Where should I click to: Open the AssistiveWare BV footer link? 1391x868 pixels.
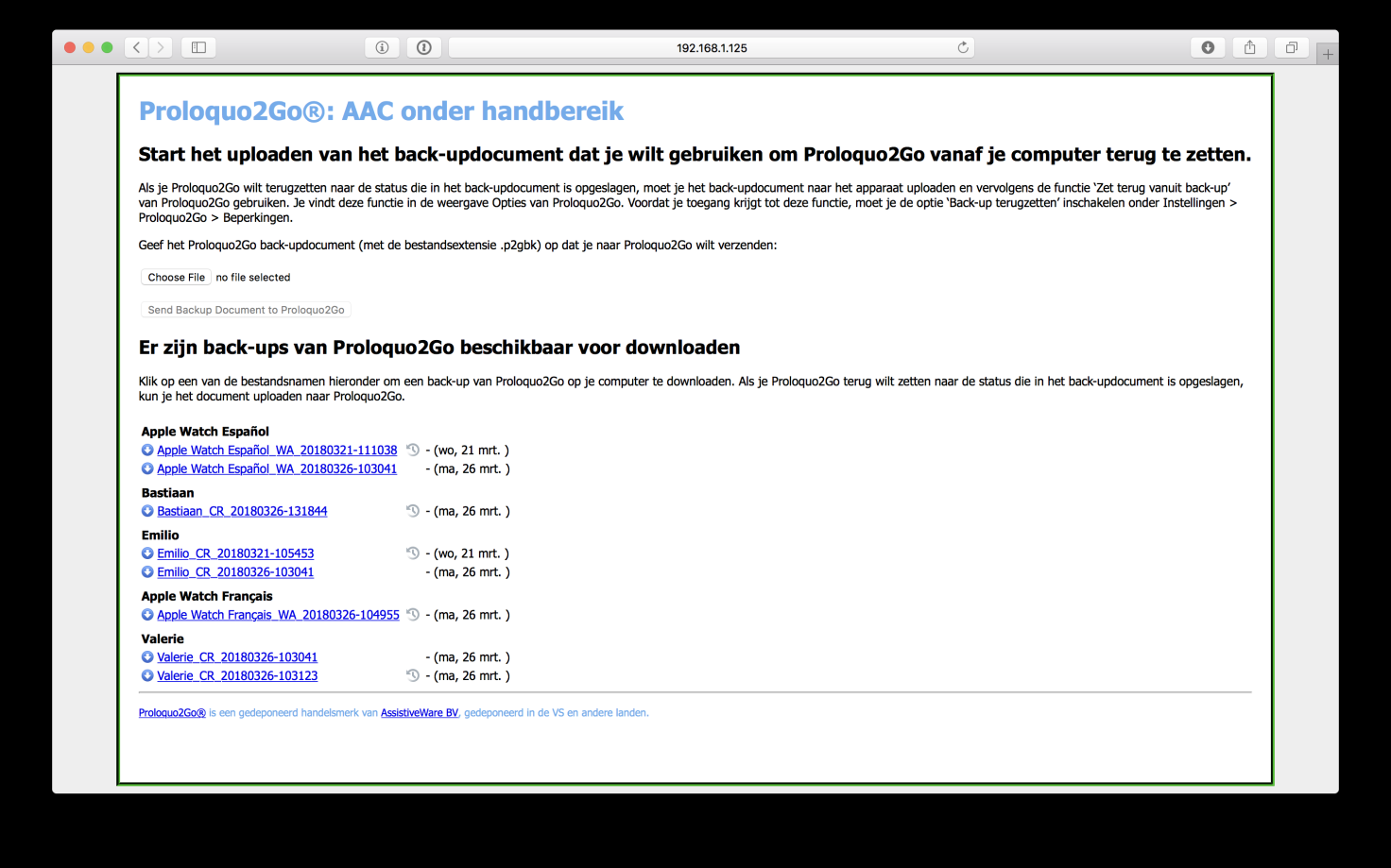(420, 713)
